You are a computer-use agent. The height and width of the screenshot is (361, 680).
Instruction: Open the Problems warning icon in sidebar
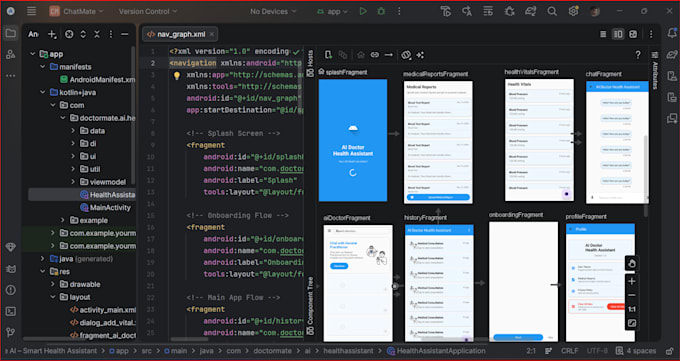pyautogui.click(x=10, y=290)
